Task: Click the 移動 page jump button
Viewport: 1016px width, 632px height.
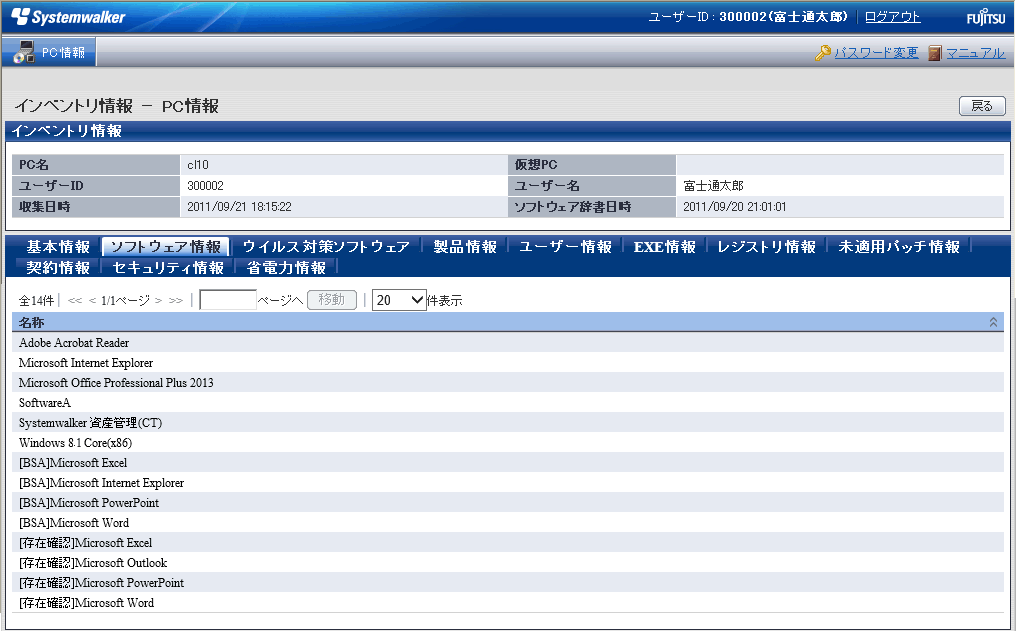Action: pyautogui.click(x=332, y=299)
